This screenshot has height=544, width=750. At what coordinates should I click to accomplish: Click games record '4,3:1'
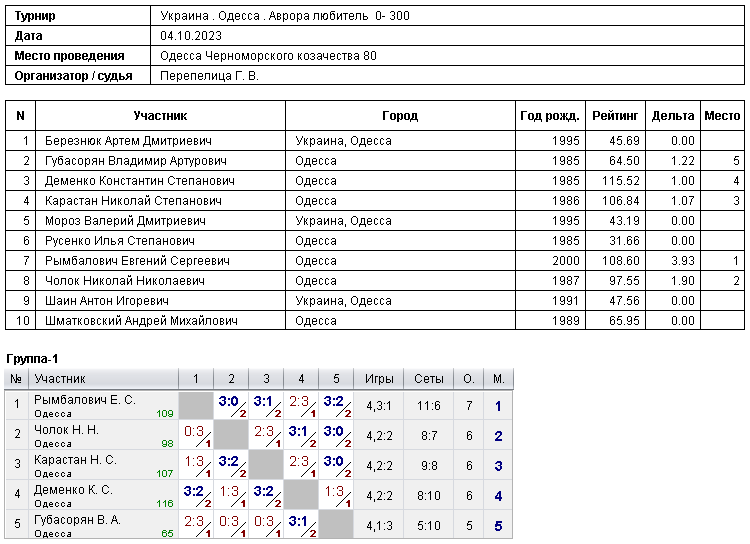[x=379, y=406]
